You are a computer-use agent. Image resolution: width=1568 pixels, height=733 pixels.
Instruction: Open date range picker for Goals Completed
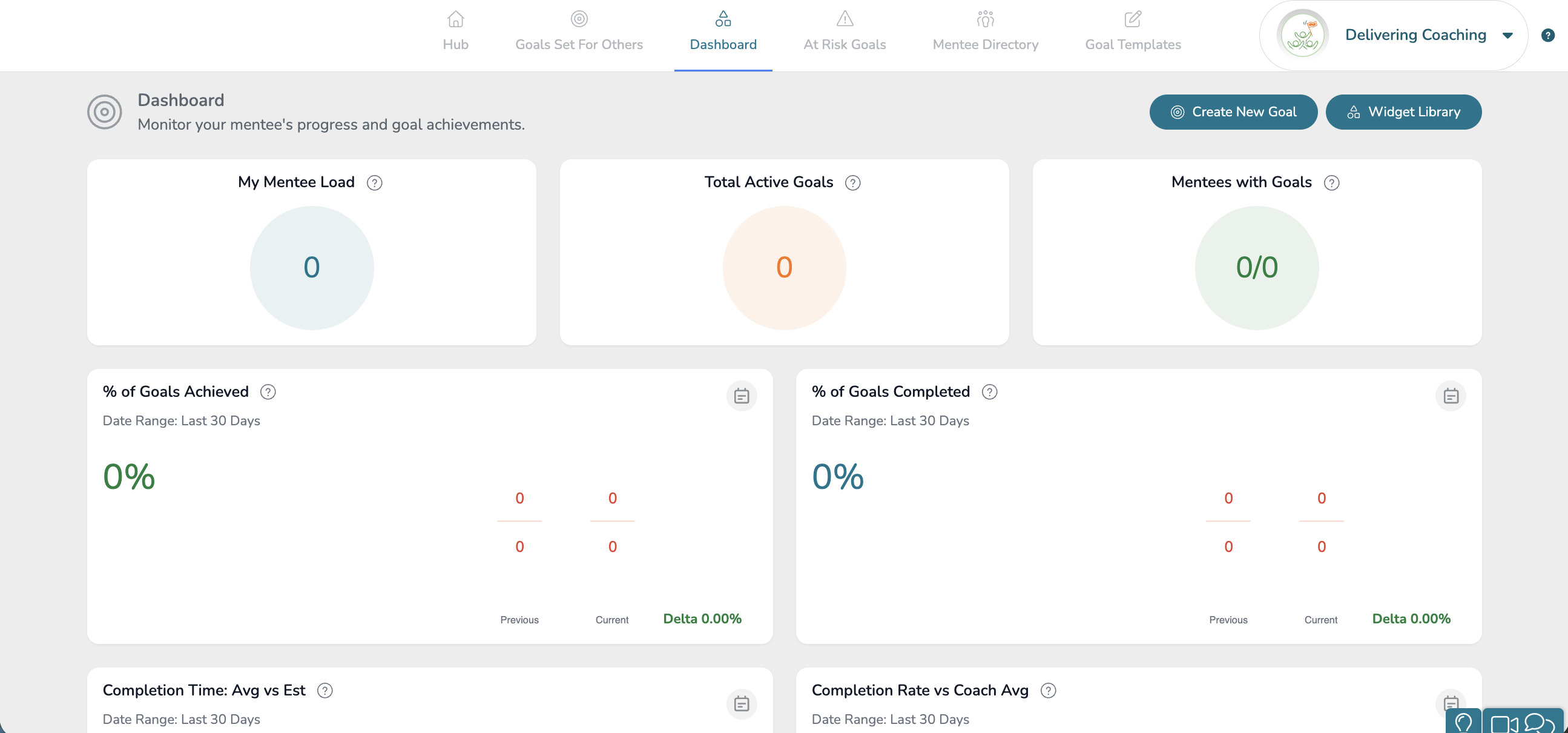1451,396
